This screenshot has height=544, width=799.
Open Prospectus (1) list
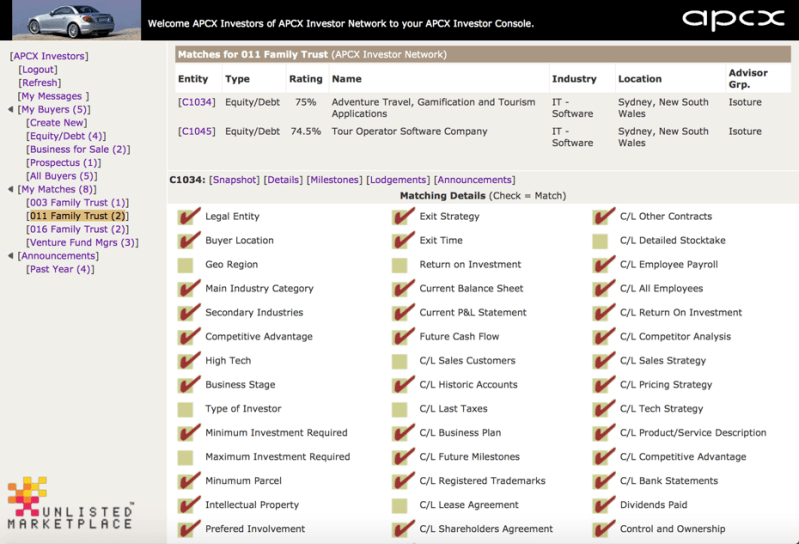click(x=64, y=162)
